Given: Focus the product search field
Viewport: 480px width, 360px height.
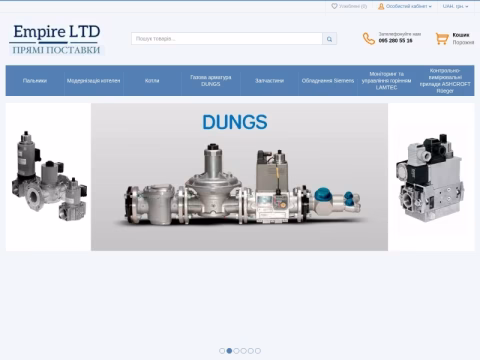Looking at the screenshot, I should pyautogui.click(x=227, y=39).
